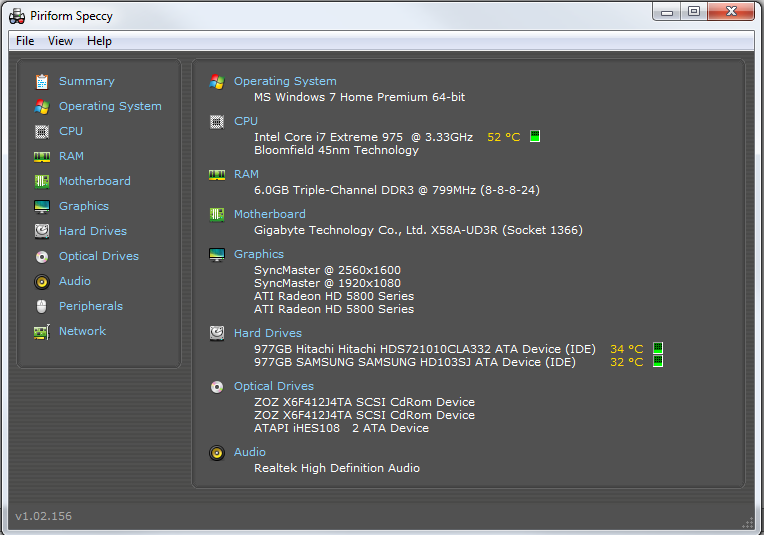Viewport: 765px width, 535px height.
Task: Click the Samsung drive temperature indicator icon
Action: [x=658, y=361]
